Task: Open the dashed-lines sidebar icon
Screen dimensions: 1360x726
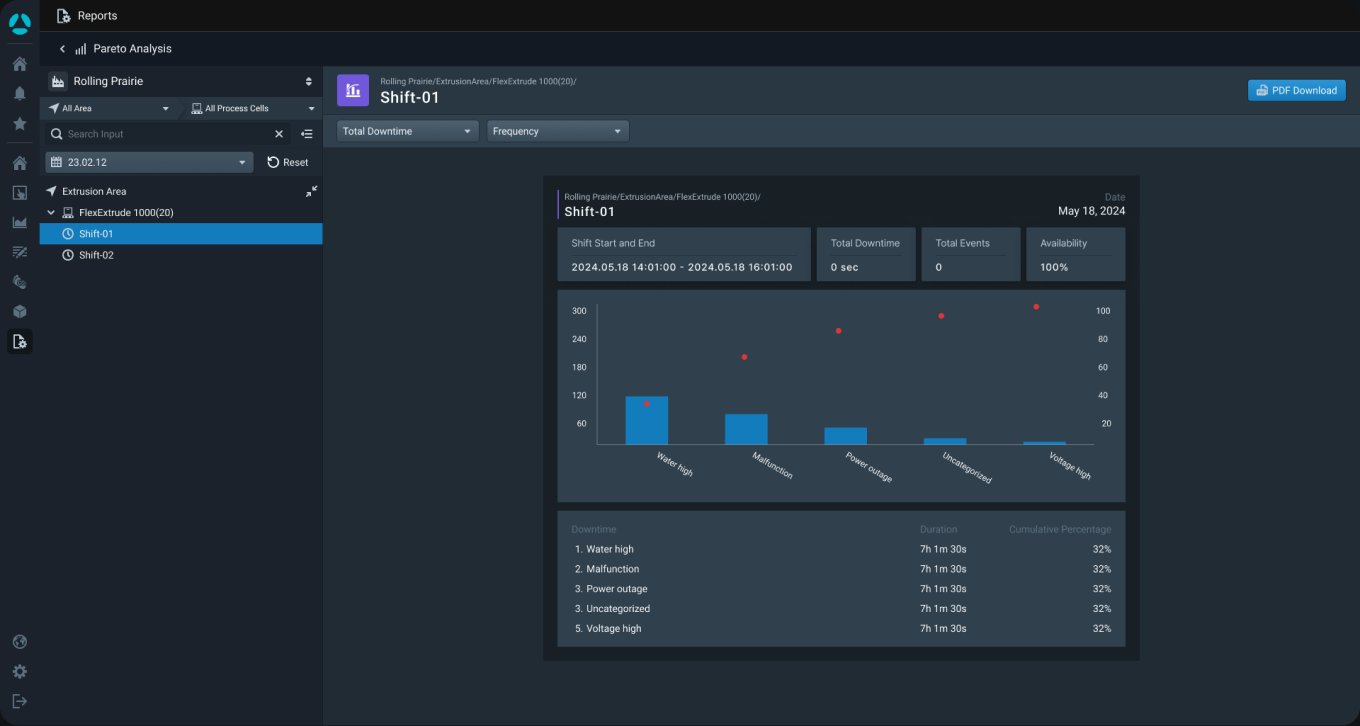Action: (19, 252)
